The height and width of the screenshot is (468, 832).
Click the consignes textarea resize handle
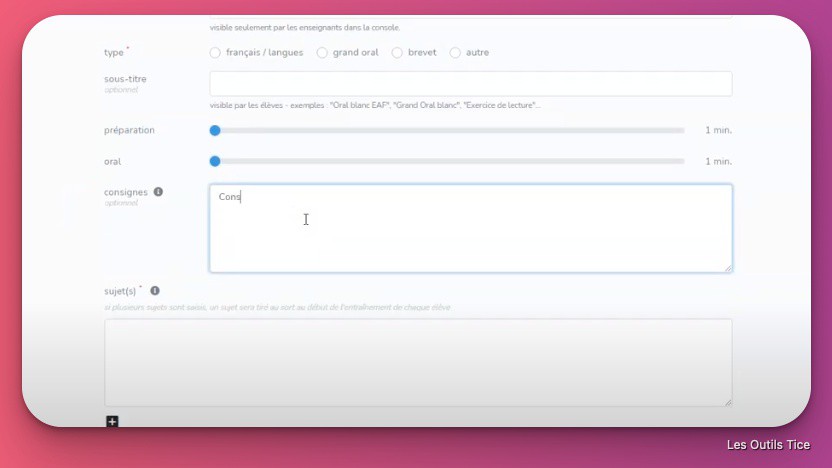(x=728, y=268)
